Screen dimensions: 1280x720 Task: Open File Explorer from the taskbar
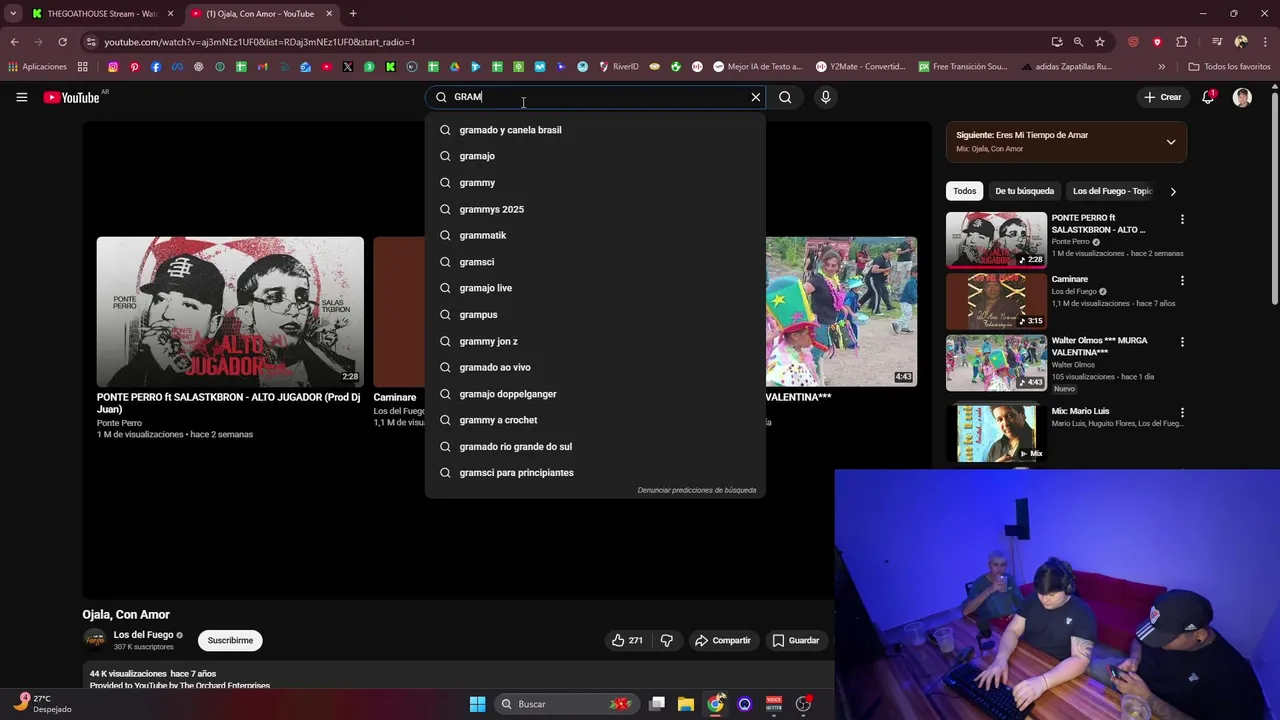(685, 704)
